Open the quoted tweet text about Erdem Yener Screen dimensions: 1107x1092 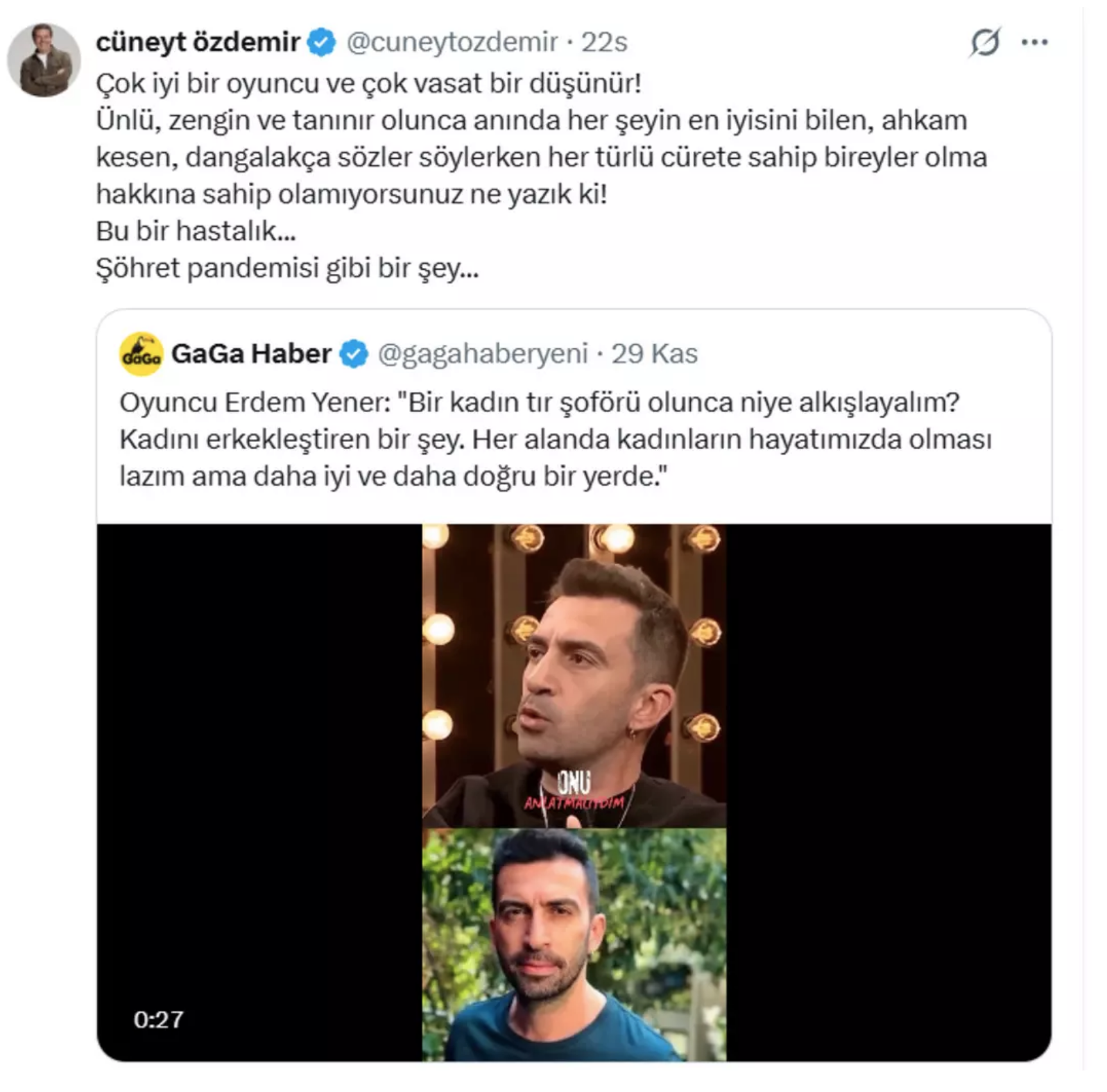tap(555, 439)
